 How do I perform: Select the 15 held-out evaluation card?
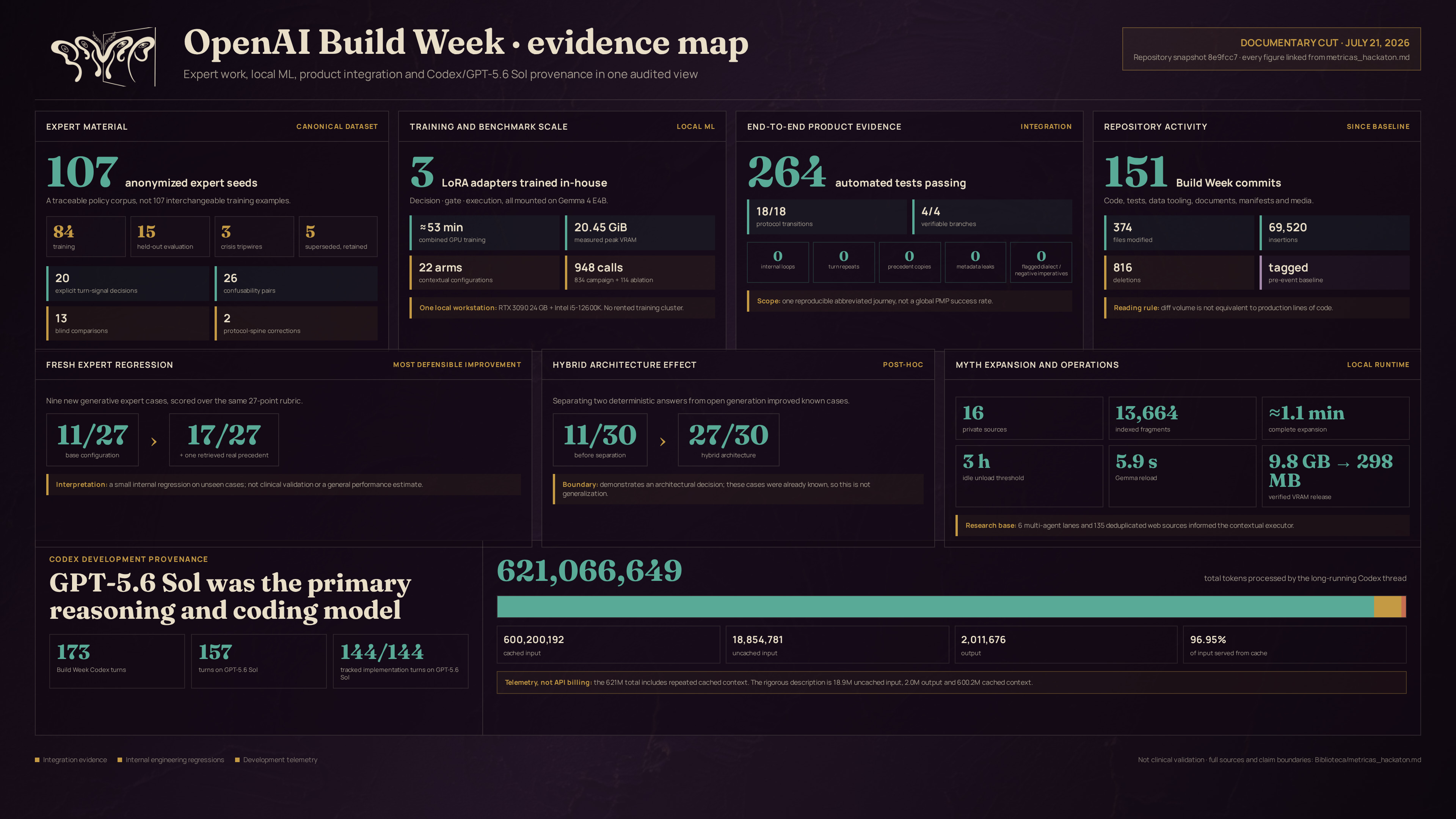pos(170,236)
